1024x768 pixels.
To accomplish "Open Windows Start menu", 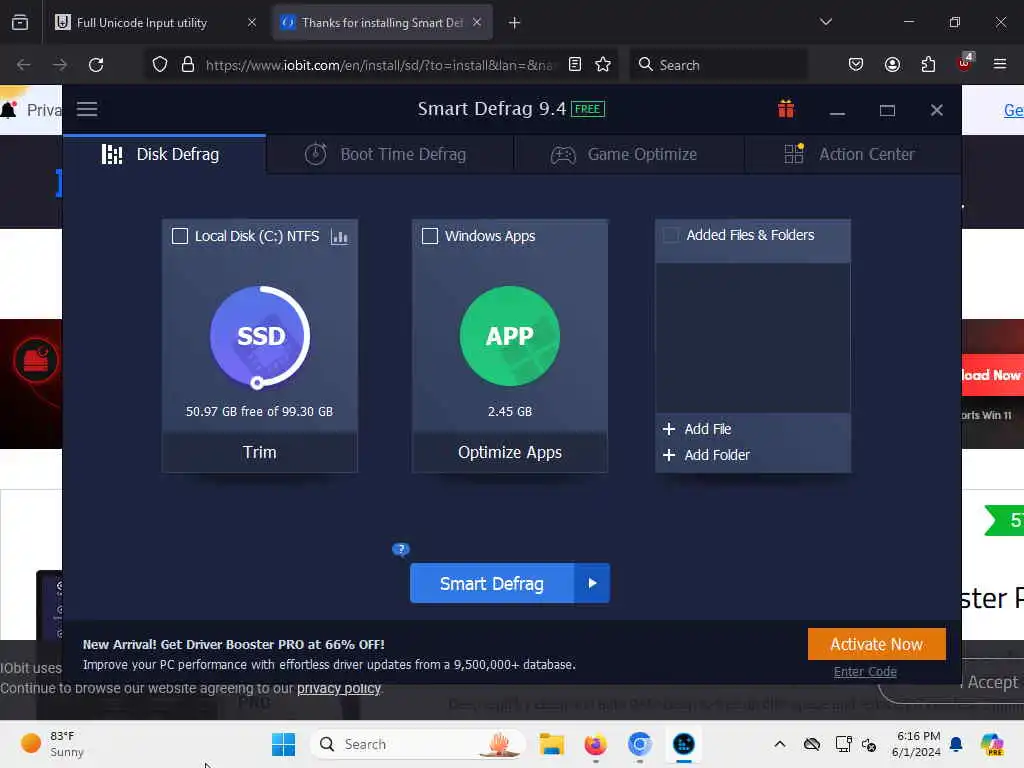I will point(283,744).
